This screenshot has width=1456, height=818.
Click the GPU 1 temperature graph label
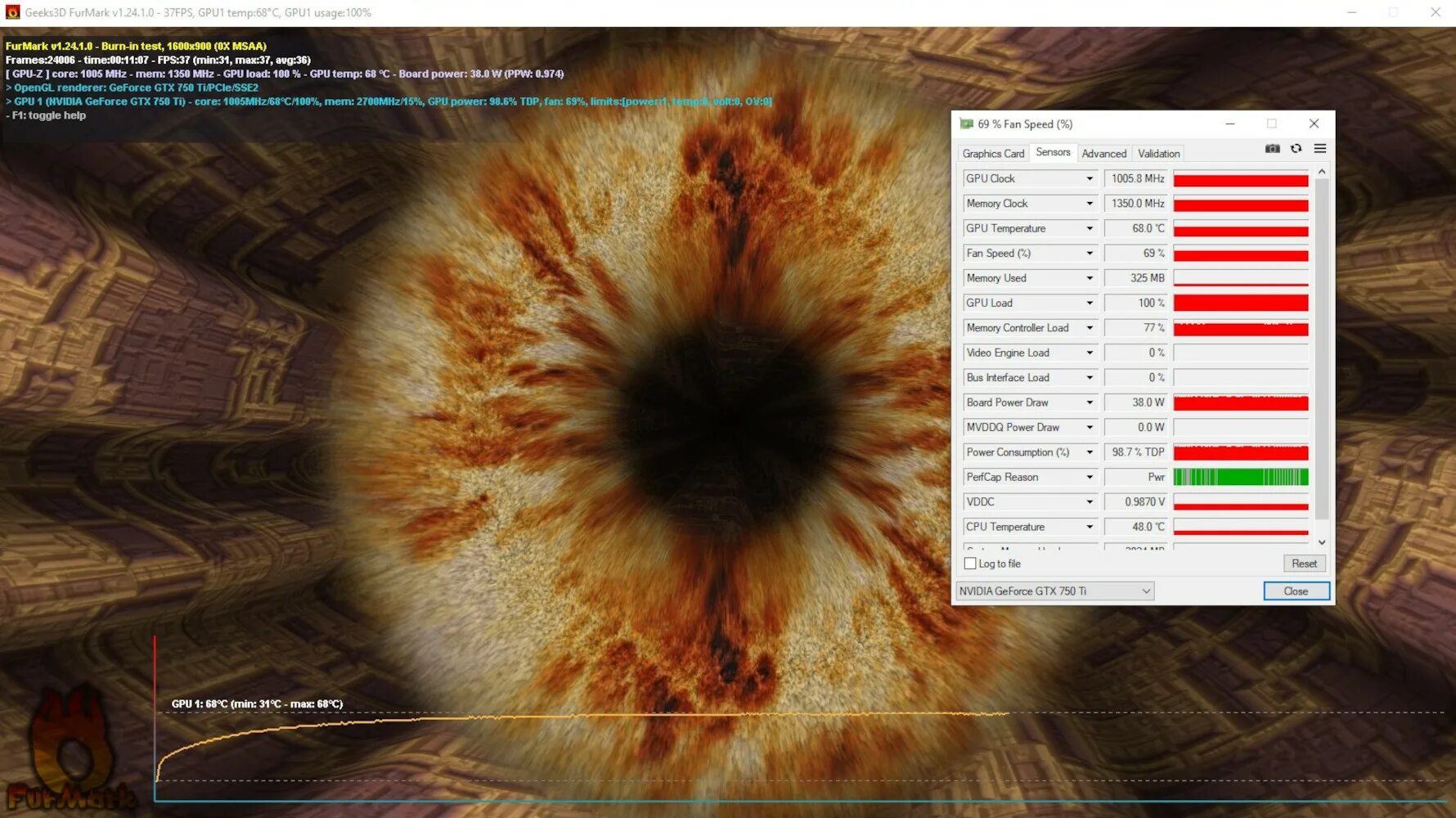click(257, 703)
